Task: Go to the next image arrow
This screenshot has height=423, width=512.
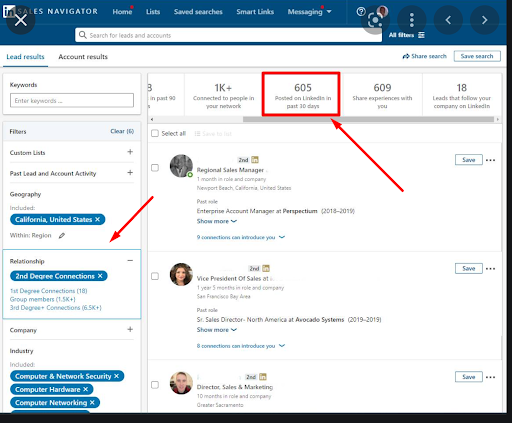Action: pyautogui.click(x=484, y=20)
